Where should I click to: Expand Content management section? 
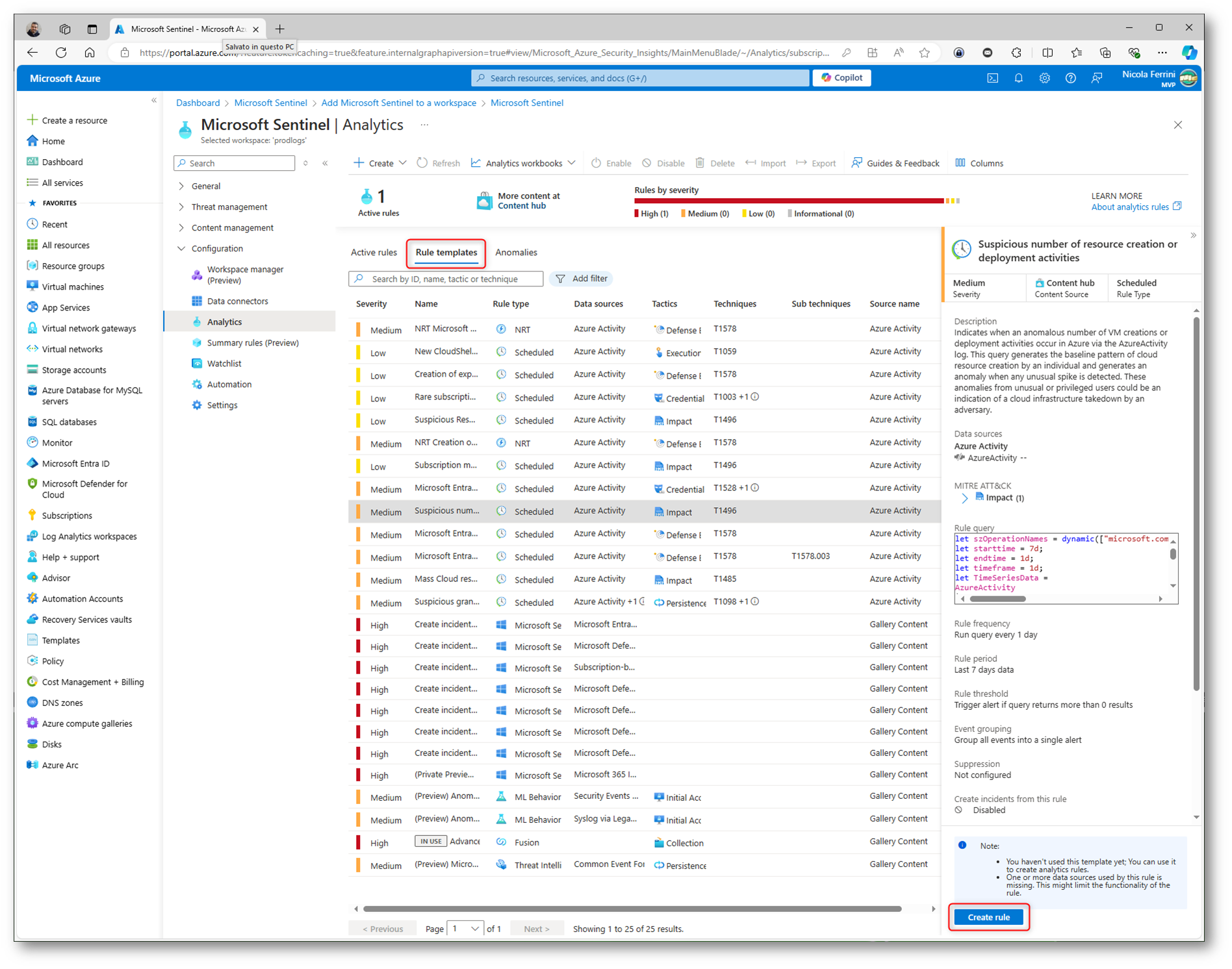[x=181, y=227]
